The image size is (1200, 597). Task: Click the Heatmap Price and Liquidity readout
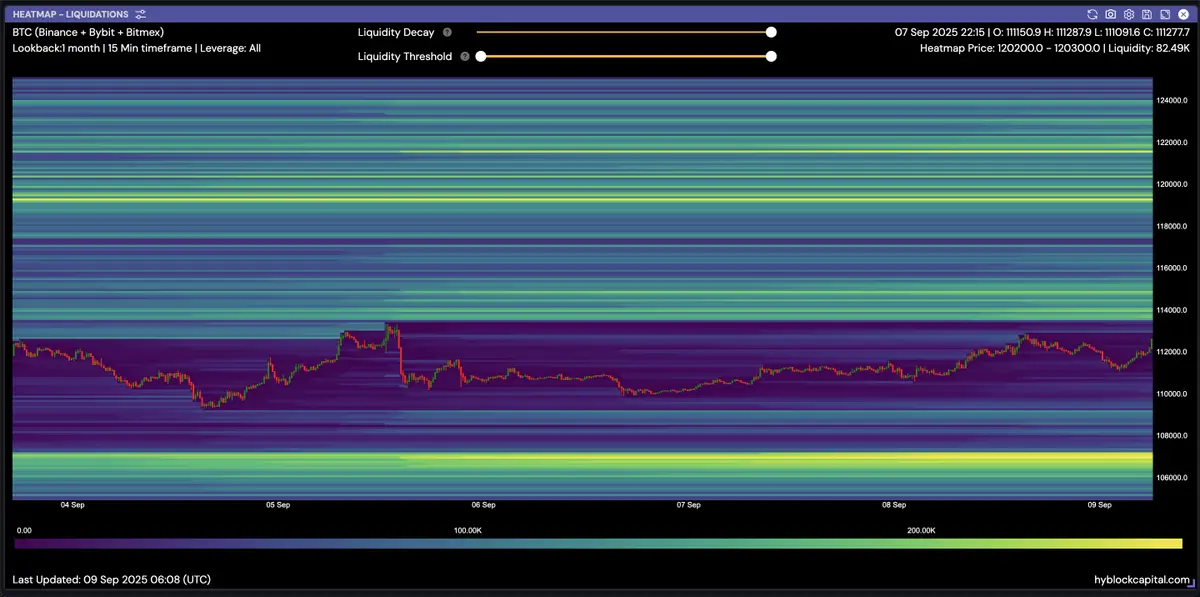[x=1054, y=48]
